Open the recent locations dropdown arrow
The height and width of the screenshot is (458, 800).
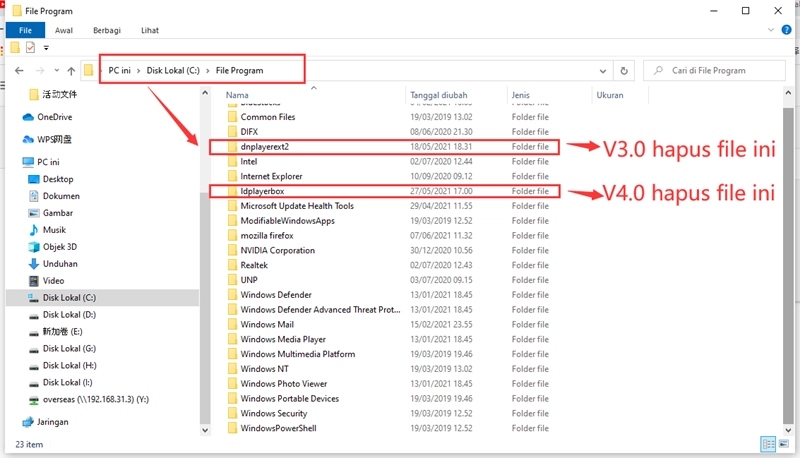coord(56,70)
